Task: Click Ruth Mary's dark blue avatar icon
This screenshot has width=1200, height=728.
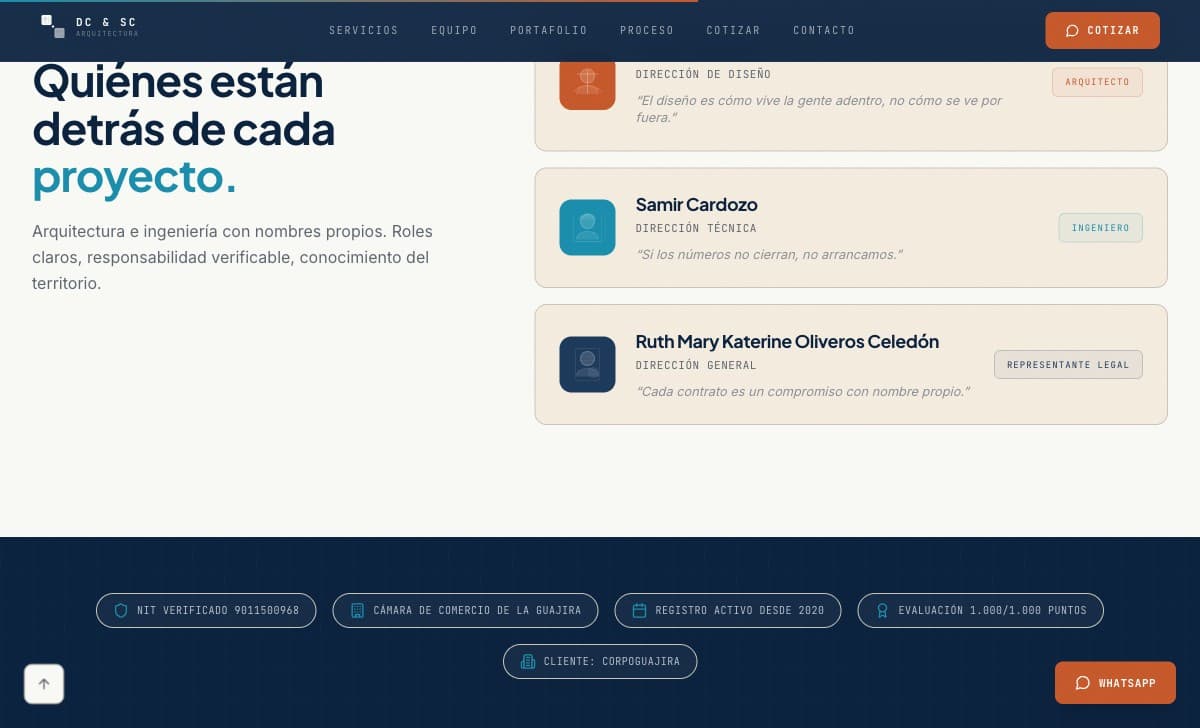Action: pos(587,364)
